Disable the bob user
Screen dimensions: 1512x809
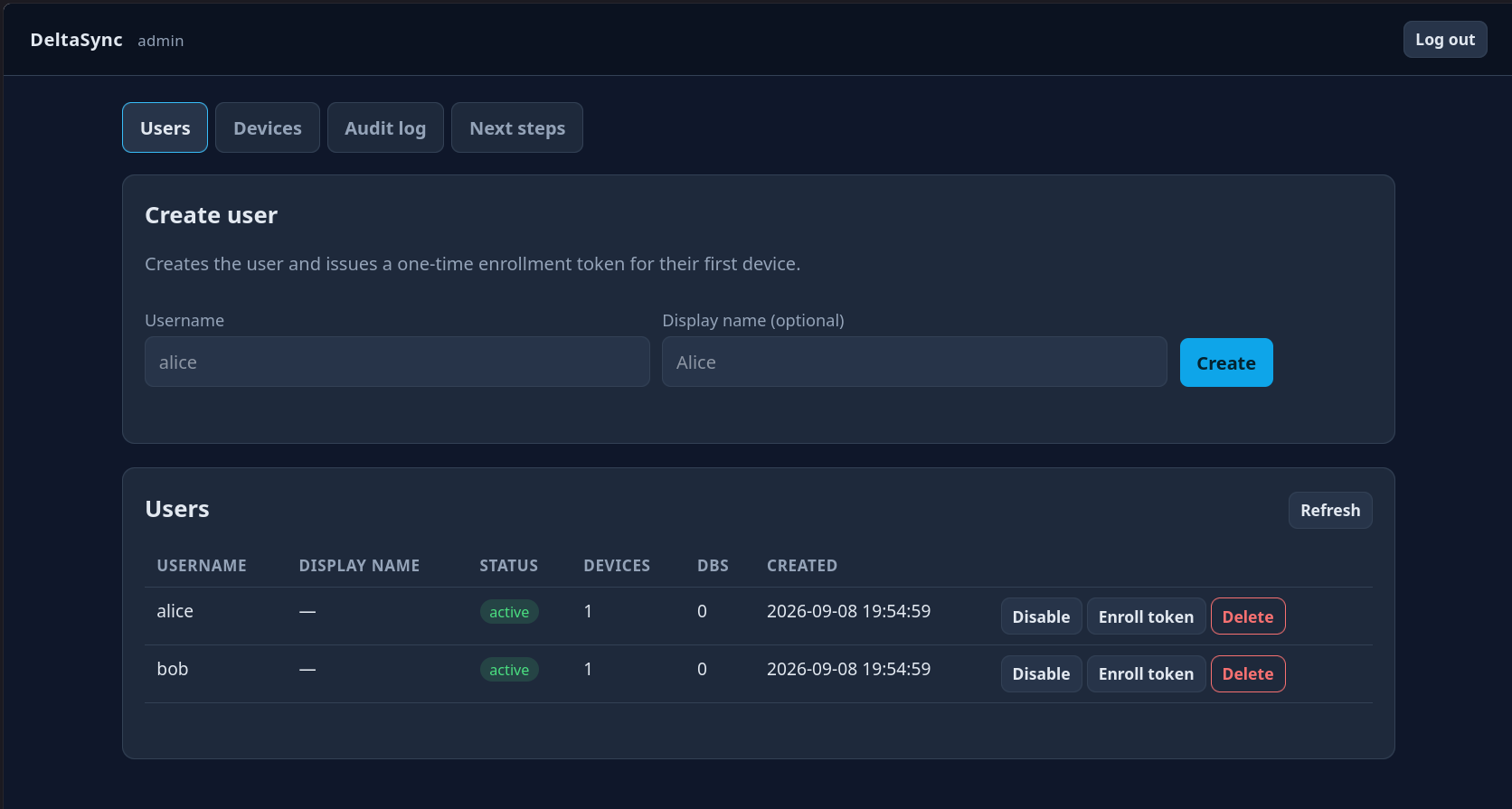click(x=1041, y=673)
